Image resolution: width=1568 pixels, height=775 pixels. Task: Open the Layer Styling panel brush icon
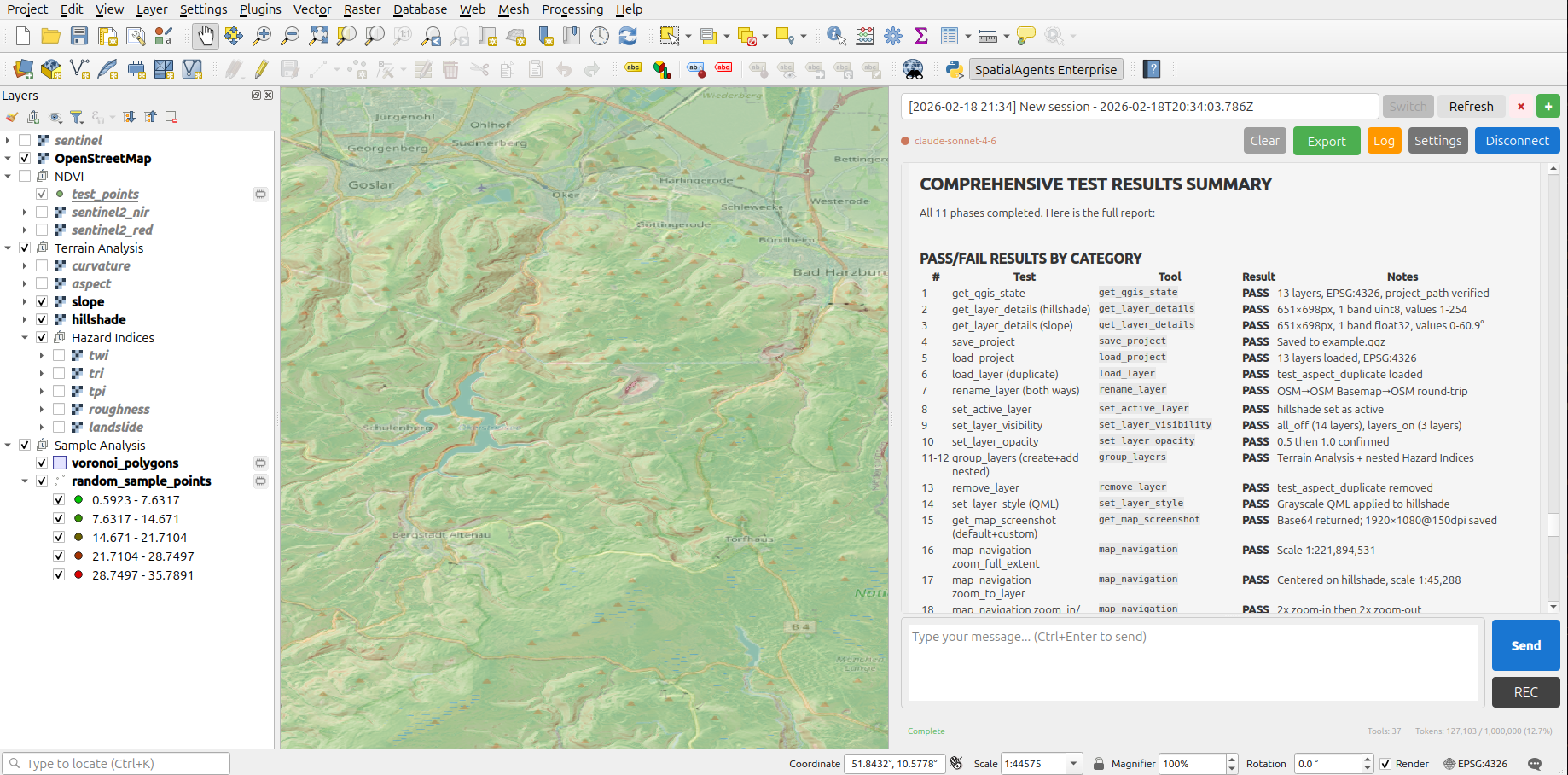[12, 117]
